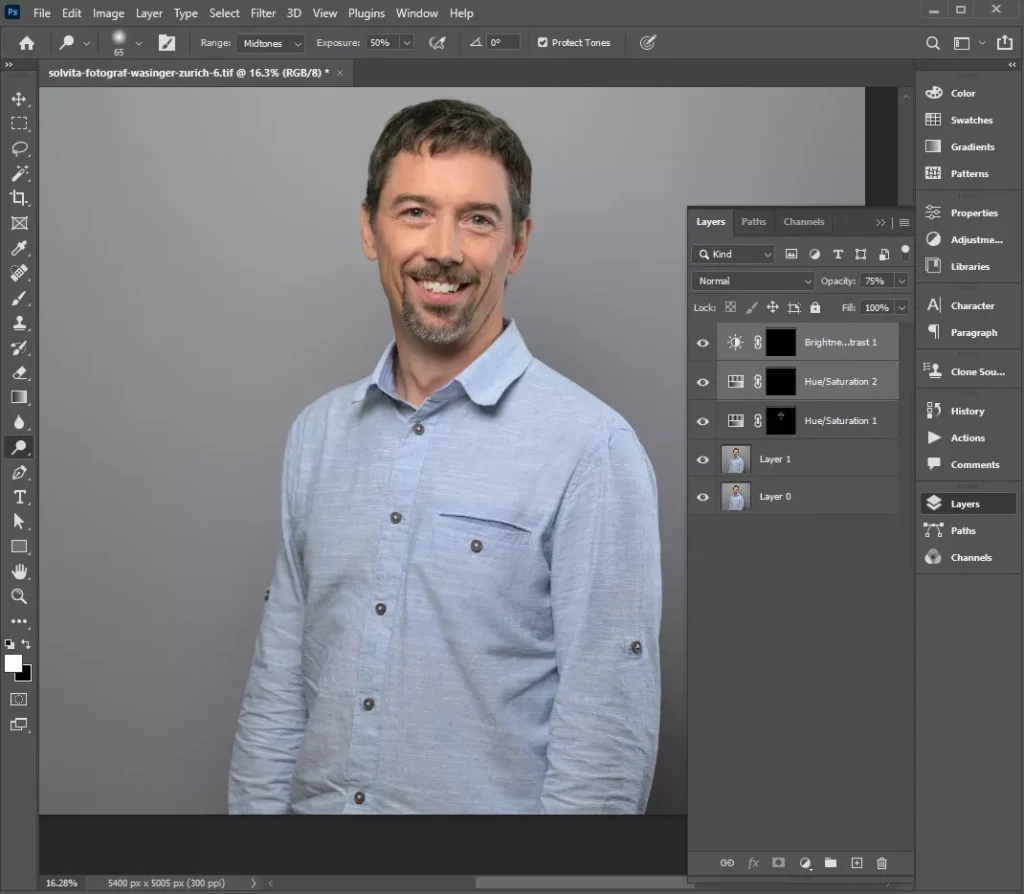Select the Lasso tool
The height and width of the screenshot is (894, 1024).
pyautogui.click(x=19, y=149)
